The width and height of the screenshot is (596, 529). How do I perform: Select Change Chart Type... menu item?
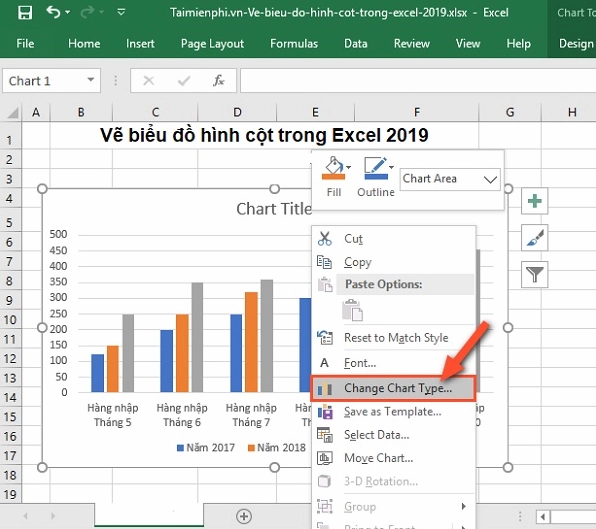[393, 388]
